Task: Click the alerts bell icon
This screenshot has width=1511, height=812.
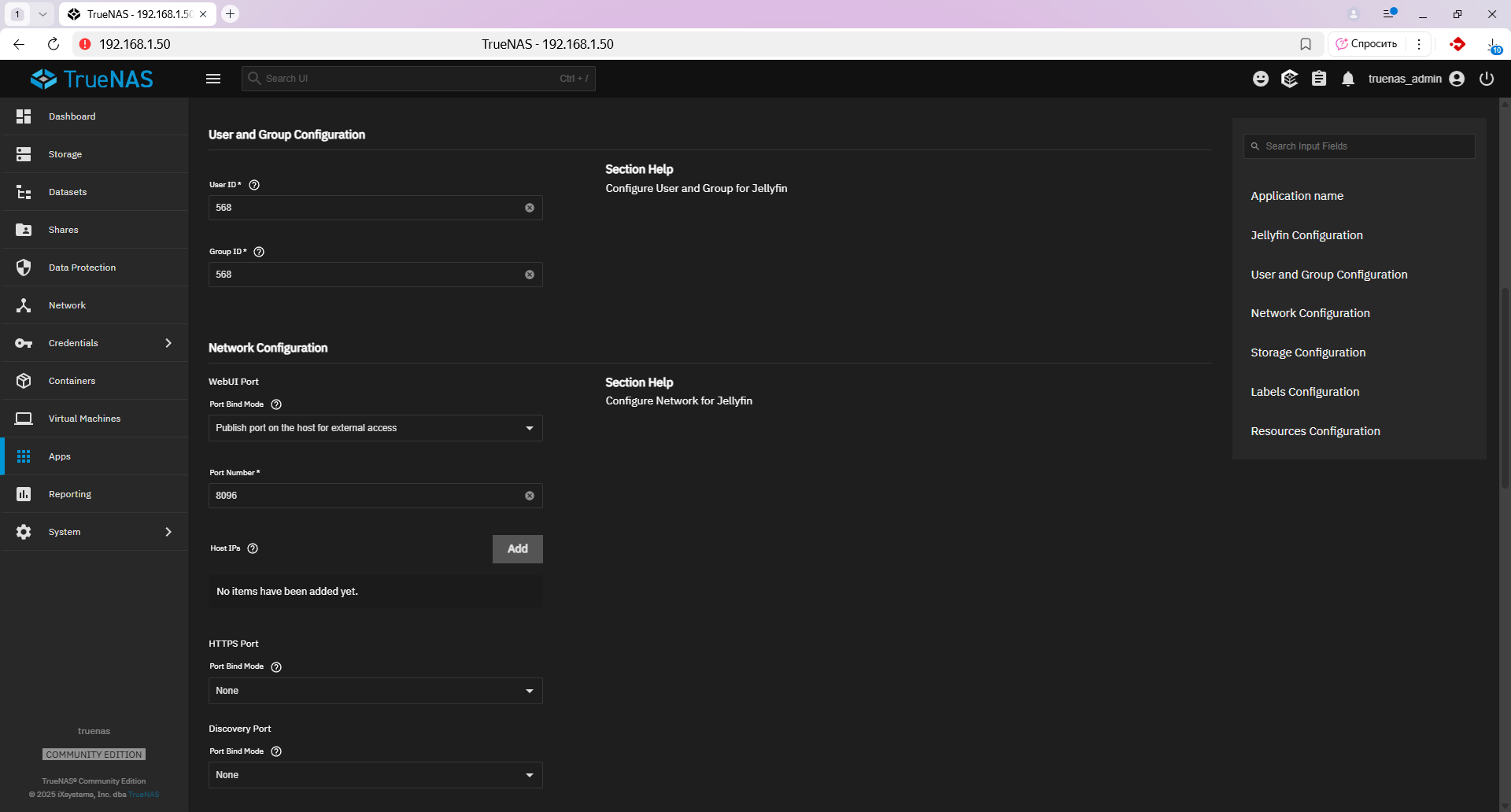Action: click(1348, 79)
